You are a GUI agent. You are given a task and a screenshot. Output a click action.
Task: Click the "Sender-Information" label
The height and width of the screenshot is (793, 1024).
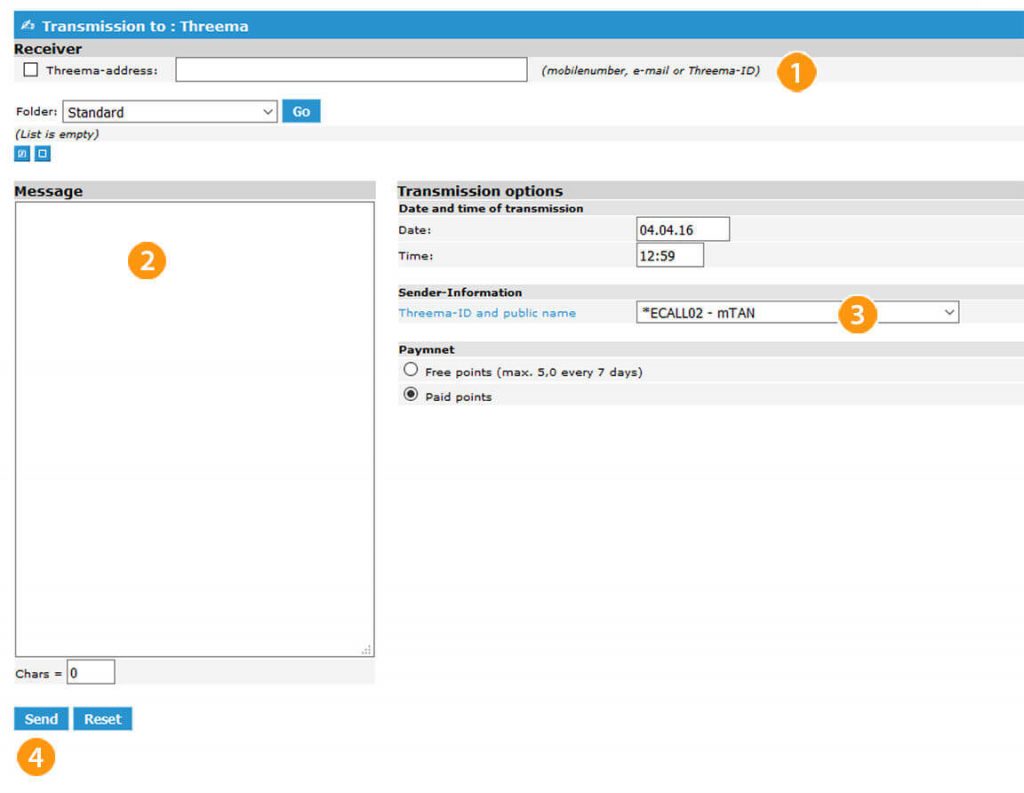(x=460, y=292)
